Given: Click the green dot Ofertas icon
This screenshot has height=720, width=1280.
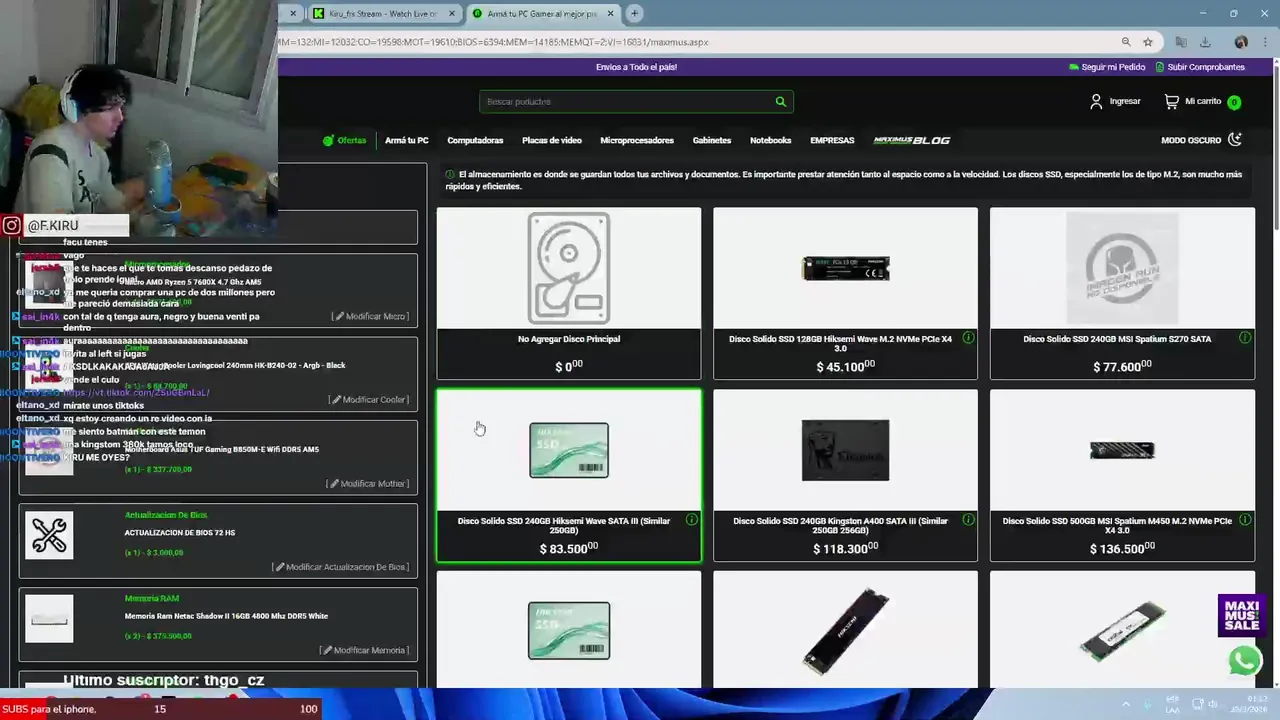Looking at the screenshot, I should [328, 140].
